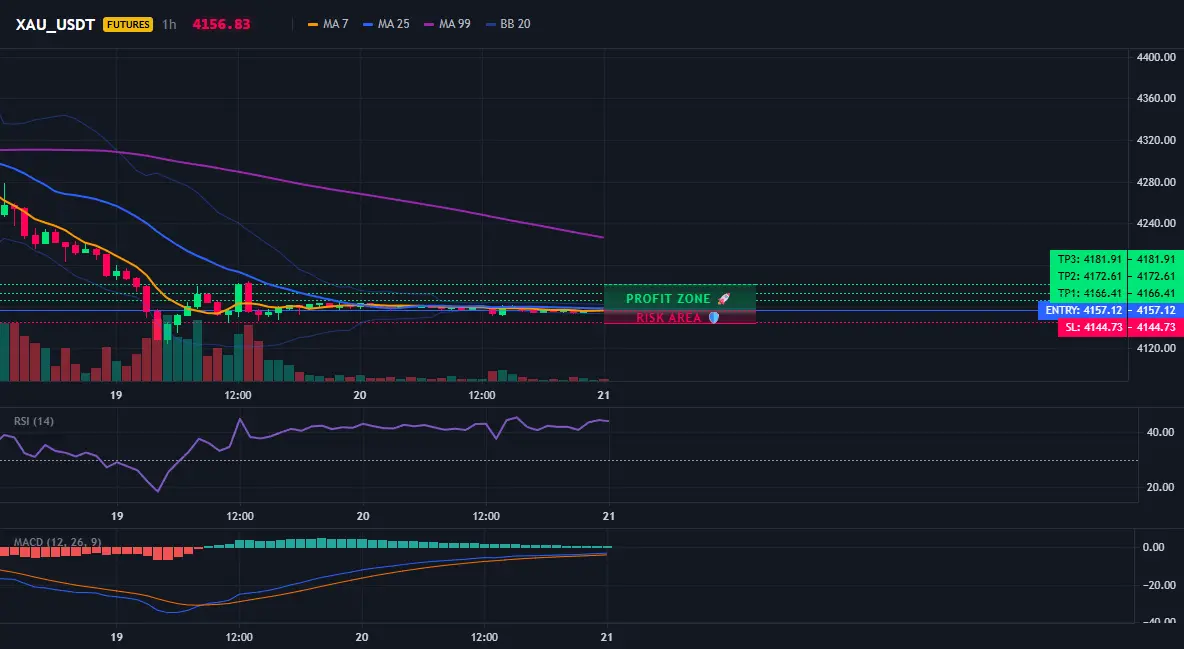This screenshot has height=649, width=1184.
Task: Toggle the MA 25 legend indicator
Action: (386, 24)
